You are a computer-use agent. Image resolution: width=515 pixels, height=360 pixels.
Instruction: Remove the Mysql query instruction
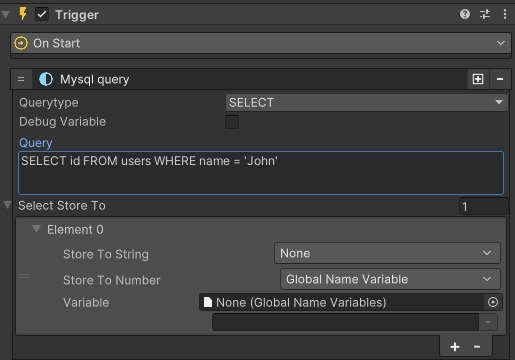(500, 79)
